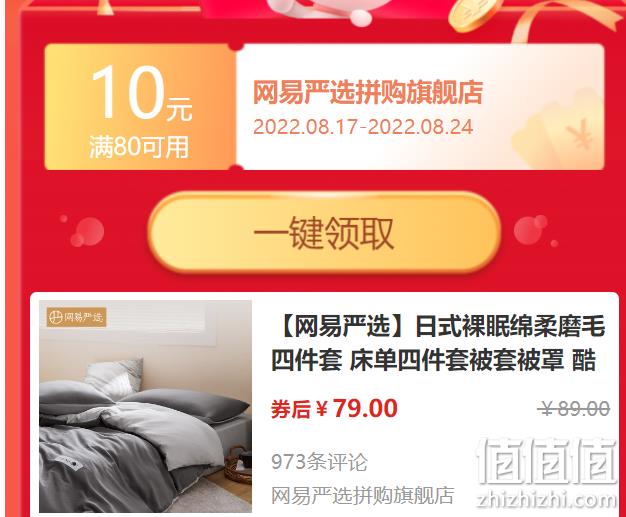
Task: Click the 网易严选 logo badge on image
Action: click(x=76, y=317)
